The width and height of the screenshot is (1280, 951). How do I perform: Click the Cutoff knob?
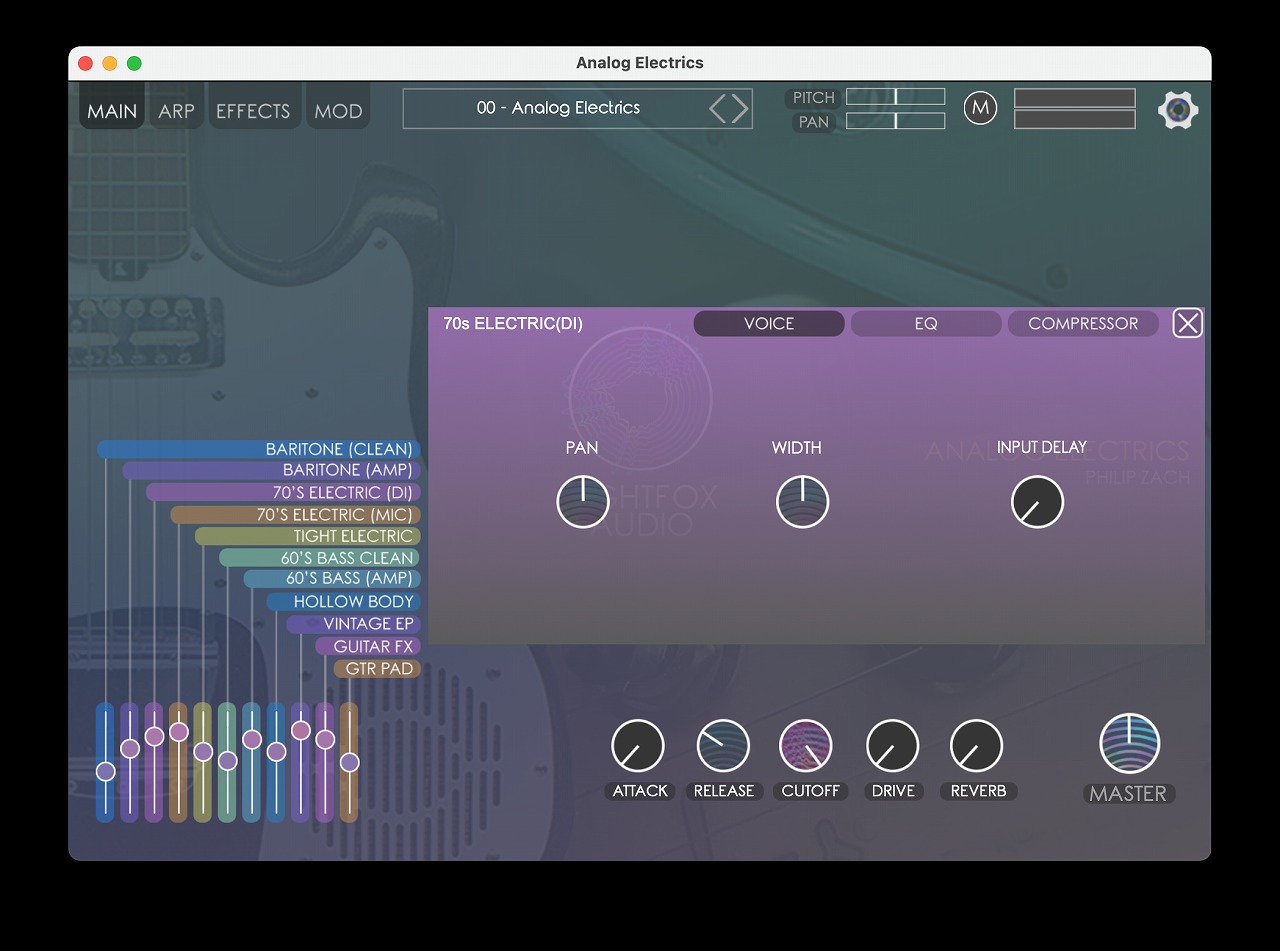pyautogui.click(x=805, y=746)
